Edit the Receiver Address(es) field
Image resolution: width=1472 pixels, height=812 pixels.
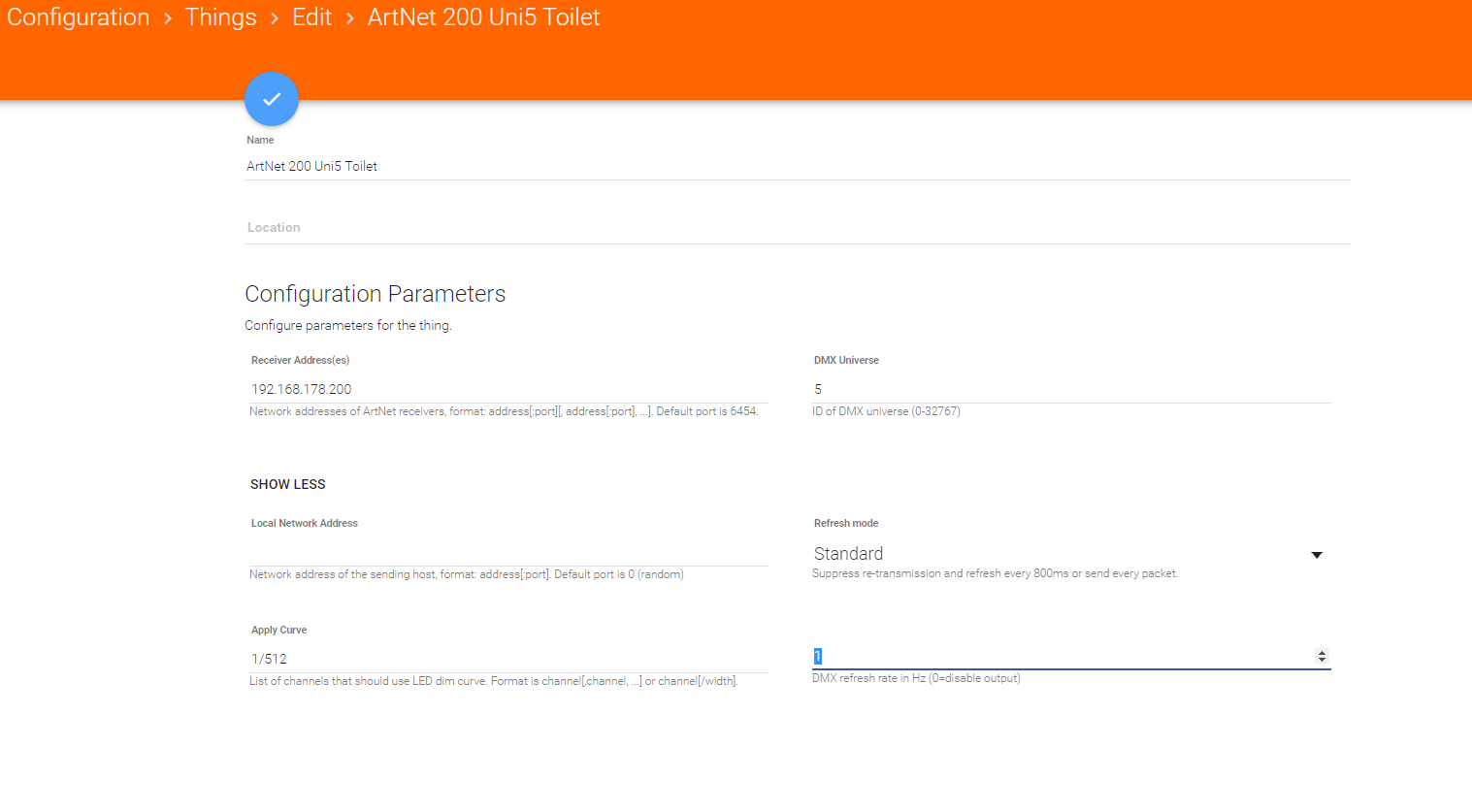point(507,389)
